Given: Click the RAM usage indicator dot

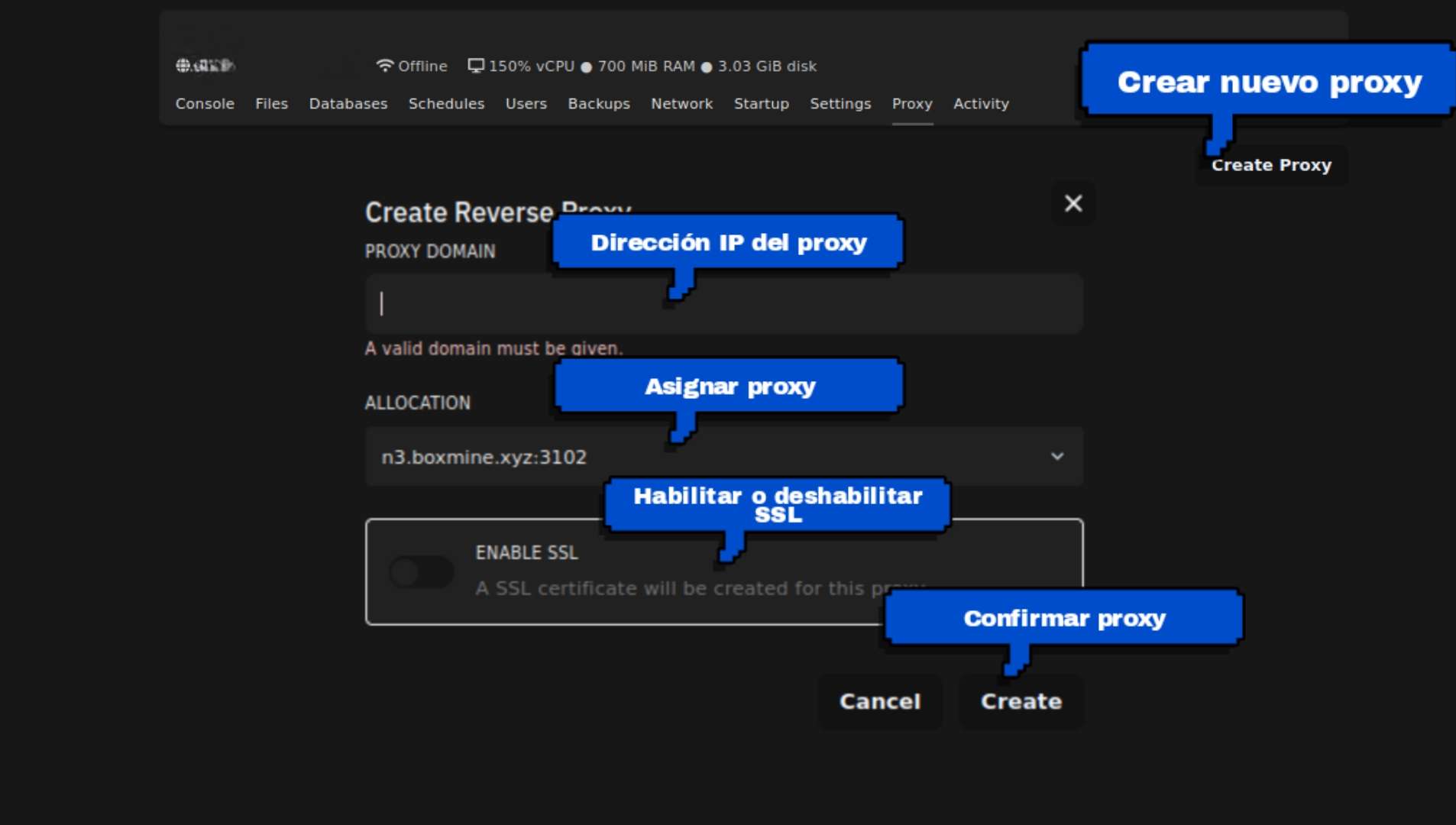Looking at the screenshot, I should coord(586,66).
